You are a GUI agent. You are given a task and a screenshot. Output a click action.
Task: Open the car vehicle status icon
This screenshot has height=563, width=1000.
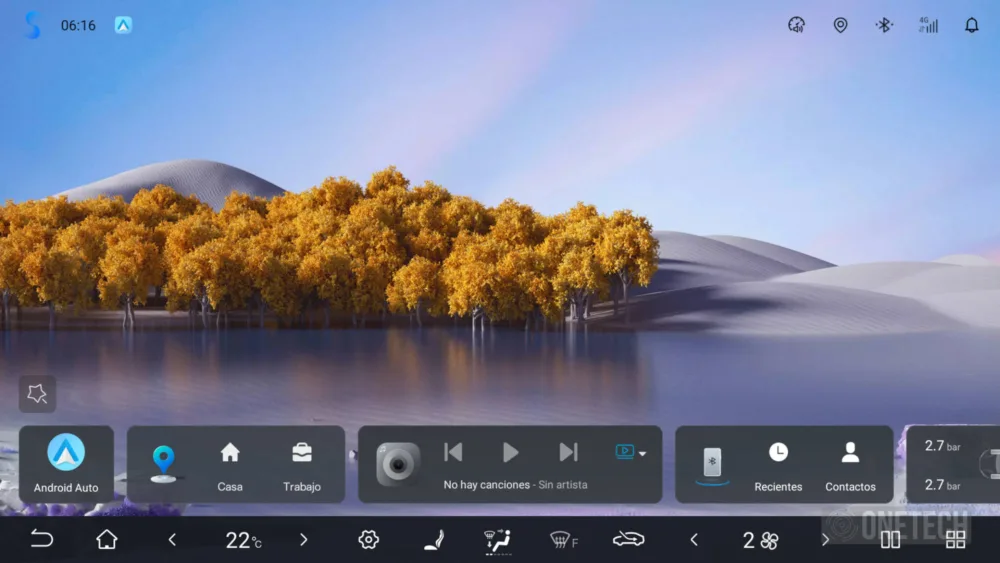628,540
